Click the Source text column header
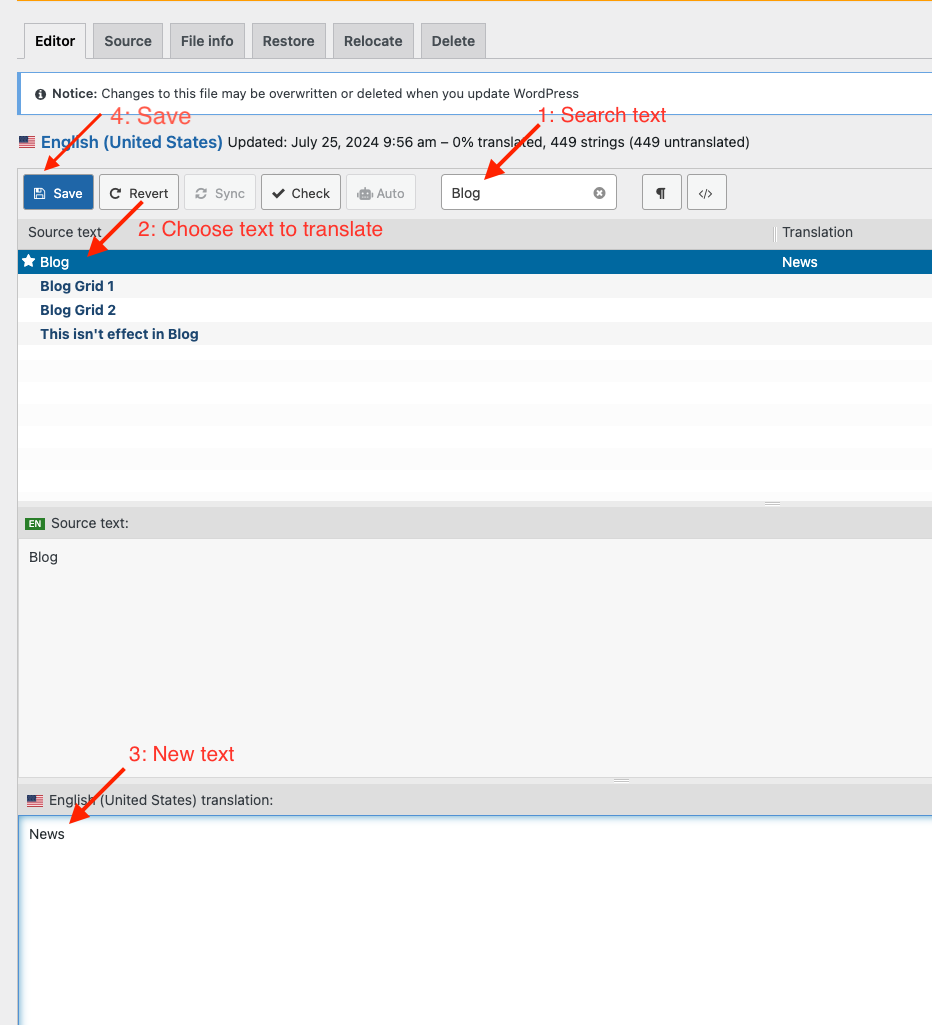This screenshot has height=1025, width=932. tap(65, 232)
